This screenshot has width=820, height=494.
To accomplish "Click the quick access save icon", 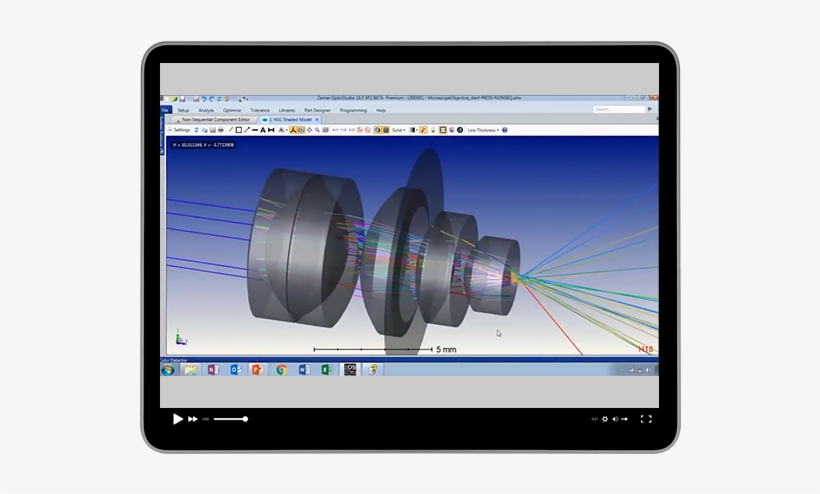I will coord(182,99).
